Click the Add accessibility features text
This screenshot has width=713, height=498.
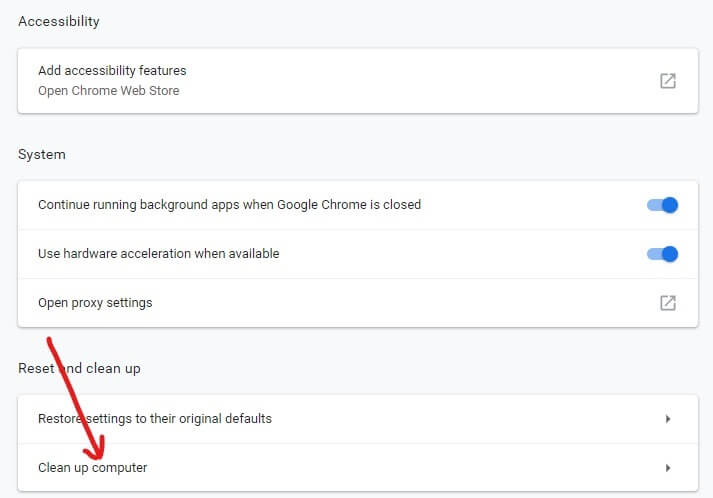point(112,71)
